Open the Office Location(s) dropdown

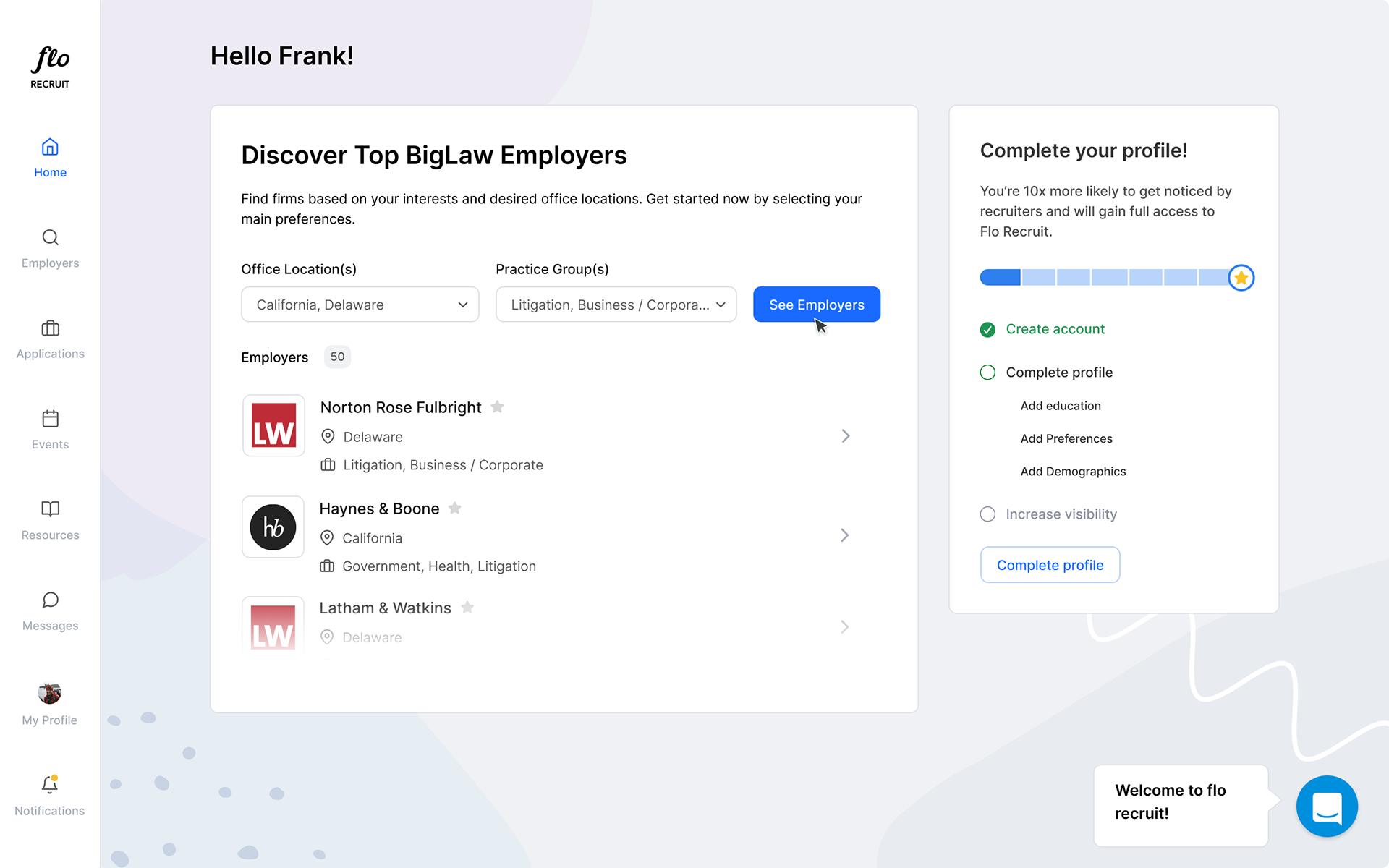[360, 305]
